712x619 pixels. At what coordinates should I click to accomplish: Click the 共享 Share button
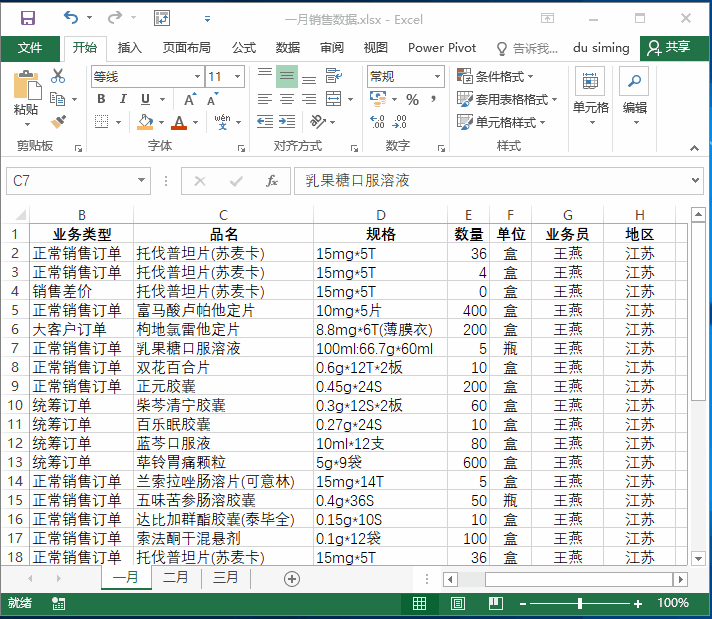(674, 48)
